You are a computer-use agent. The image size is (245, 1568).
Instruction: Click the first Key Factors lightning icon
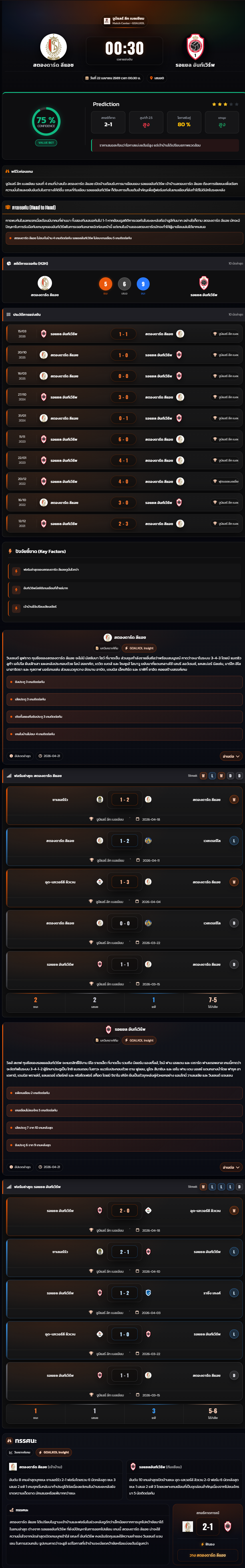coord(16,570)
